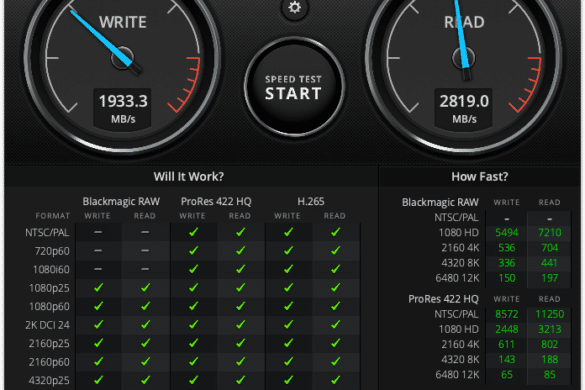The image size is (585, 390).
Task: Select the 1080p60 format row label
Action: [x=49, y=306]
